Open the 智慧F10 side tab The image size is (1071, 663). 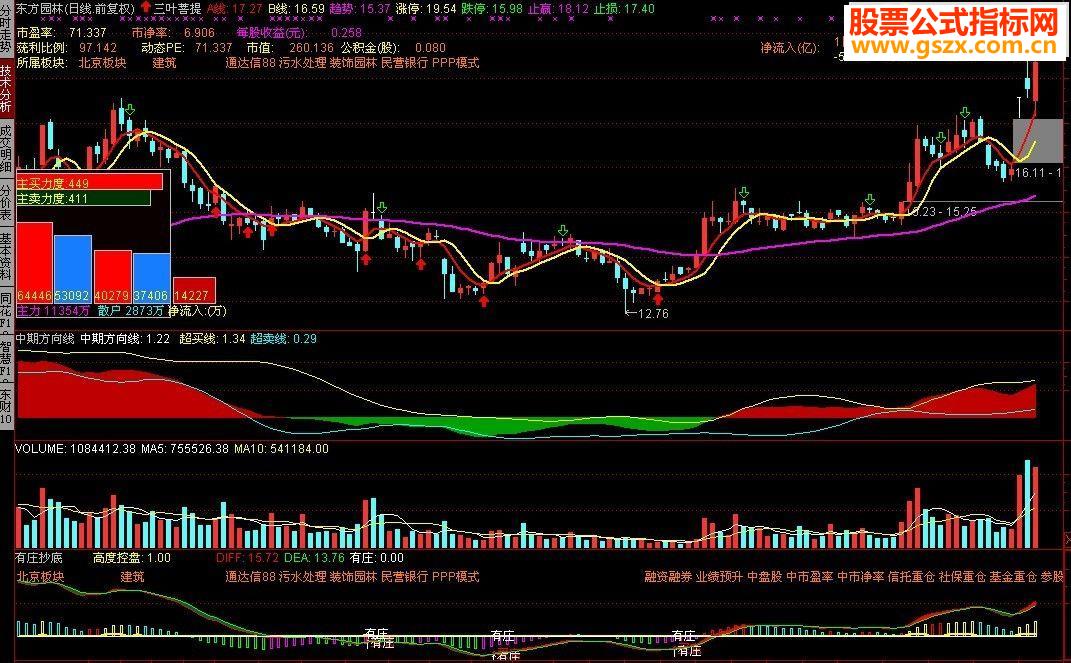click(5, 359)
